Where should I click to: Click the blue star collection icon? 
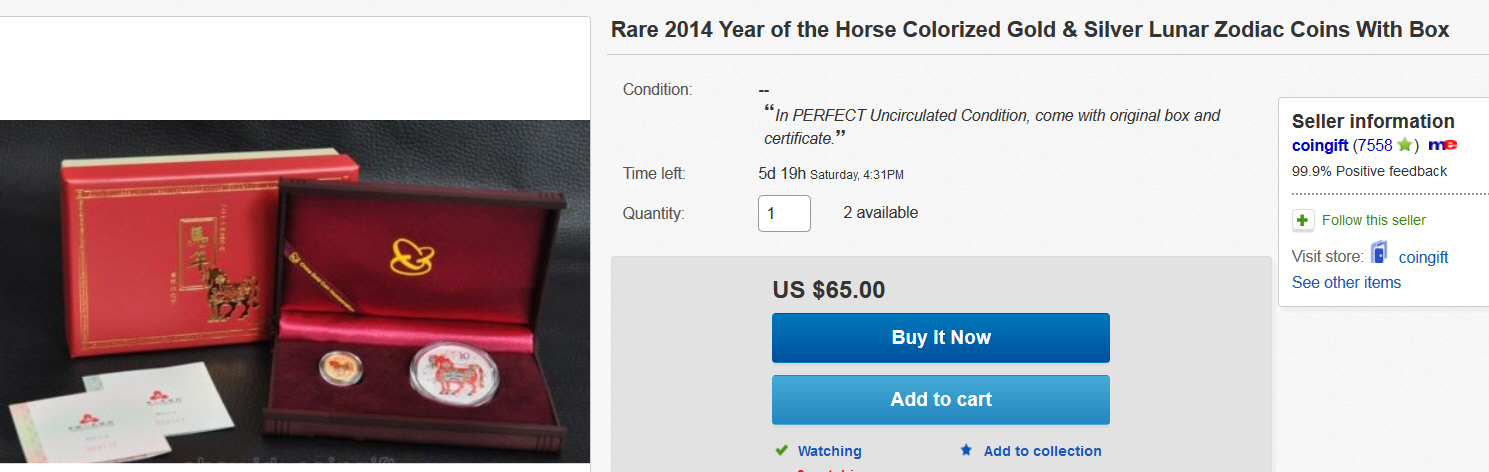click(x=966, y=450)
